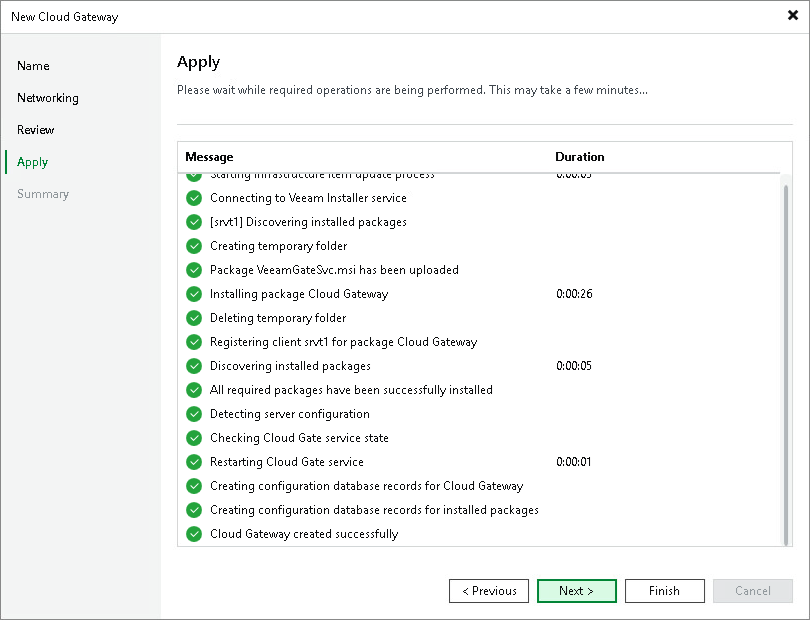
Task: Click the success icon for "Connecting to Veeam Installer service"
Action: 194,198
